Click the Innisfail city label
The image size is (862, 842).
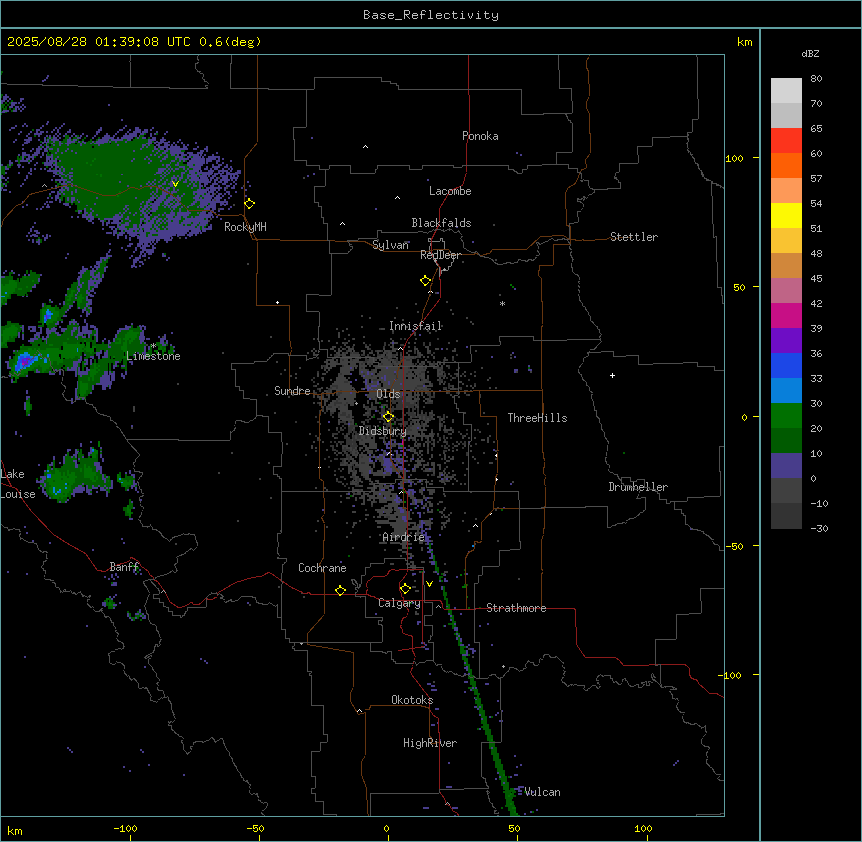416,326
